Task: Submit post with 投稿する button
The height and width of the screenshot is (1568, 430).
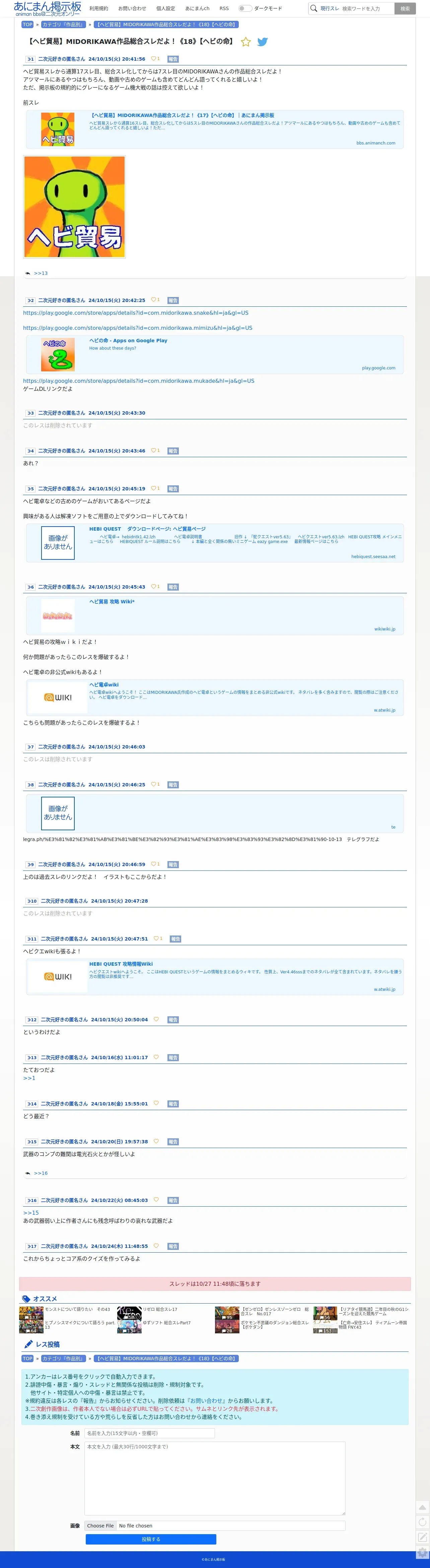Action: 151,1540
